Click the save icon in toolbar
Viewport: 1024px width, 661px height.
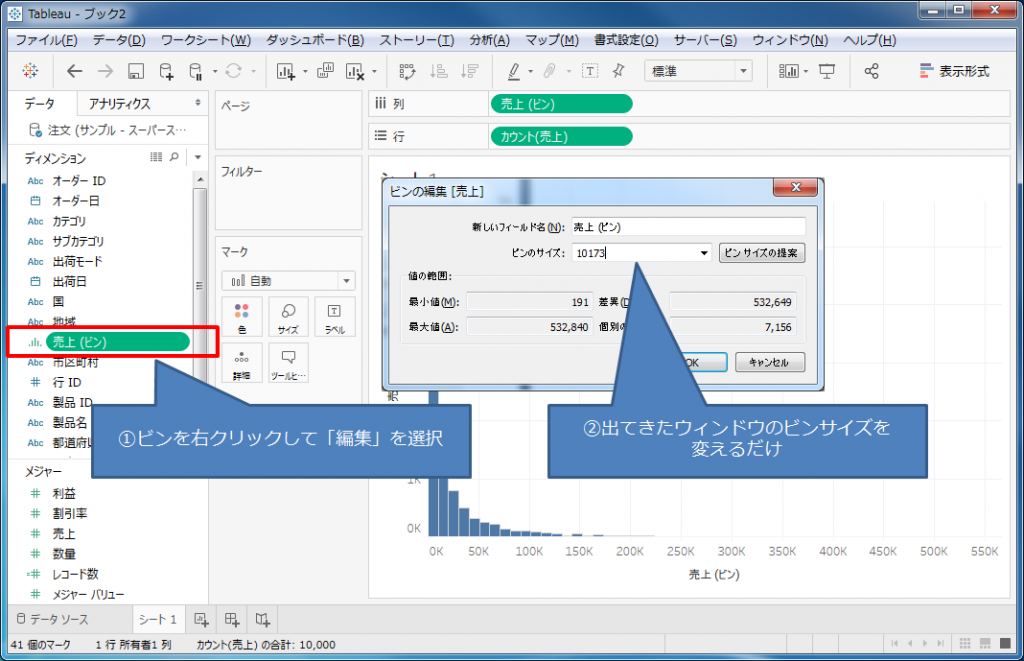[x=136, y=71]
